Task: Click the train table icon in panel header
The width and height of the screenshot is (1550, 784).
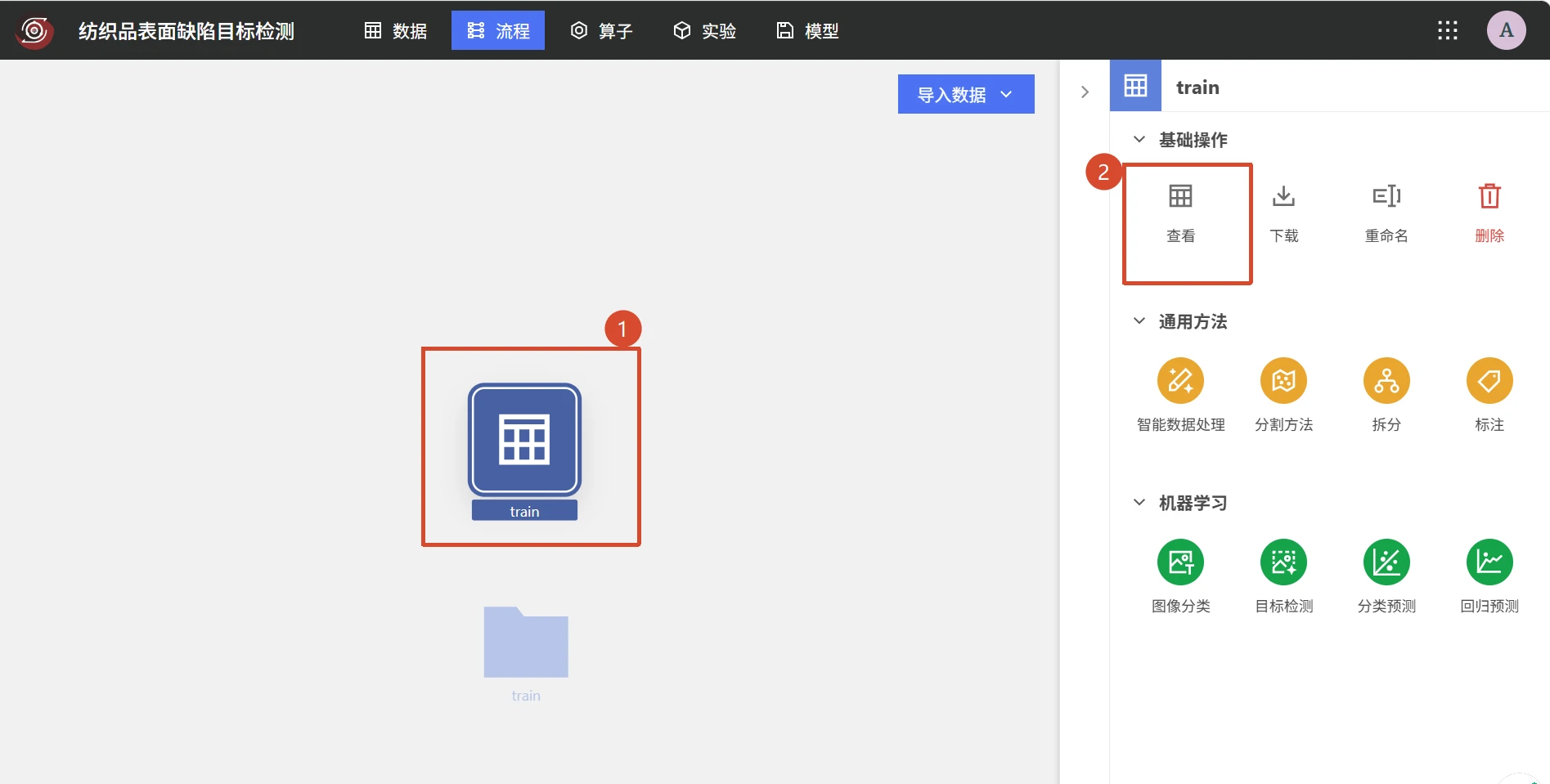Action: 1135,86
